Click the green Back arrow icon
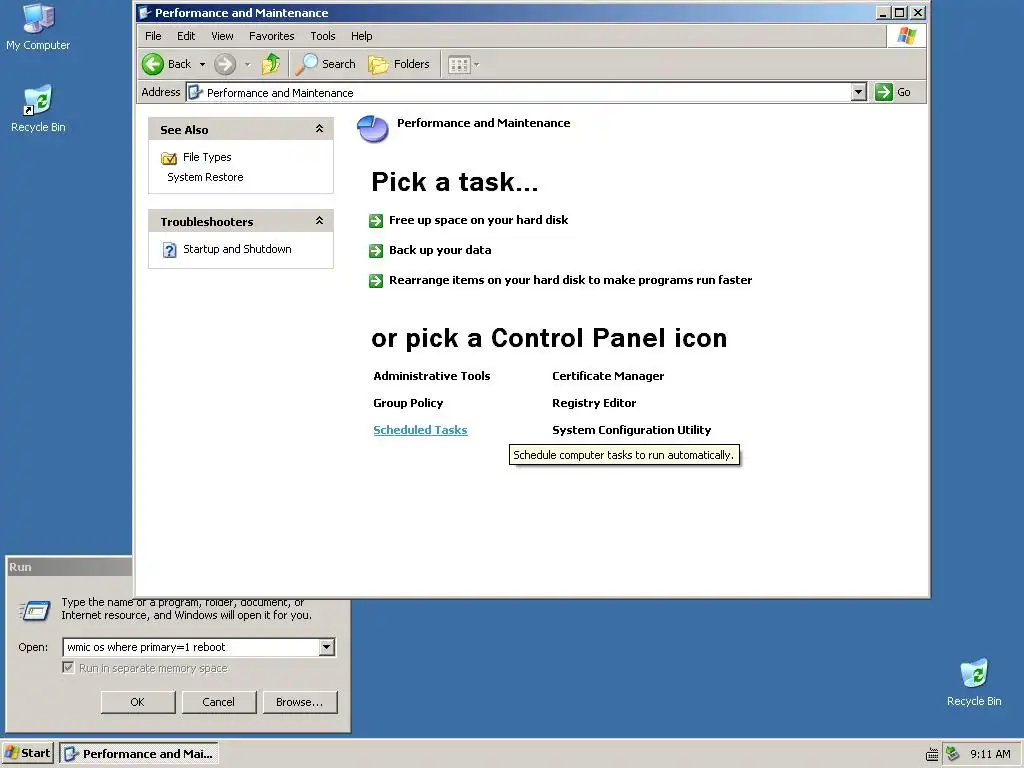This screenshot has height=768, width=1024. (x=153, y=64)
